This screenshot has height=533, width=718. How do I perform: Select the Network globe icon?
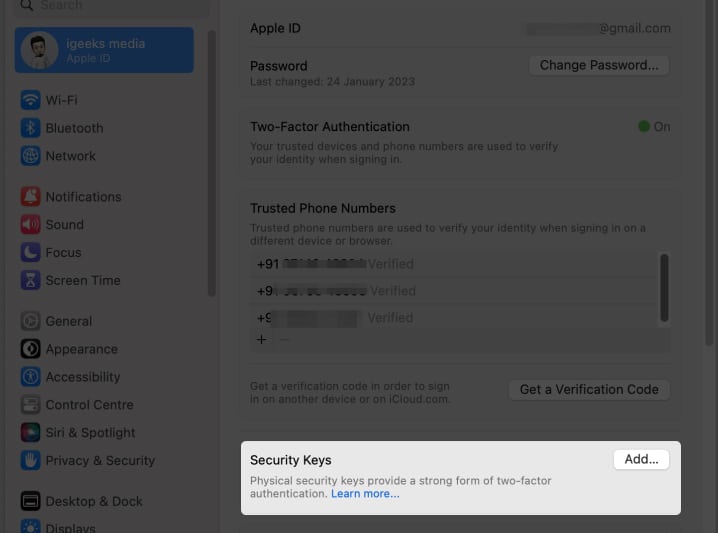click(x=30, y=156)
